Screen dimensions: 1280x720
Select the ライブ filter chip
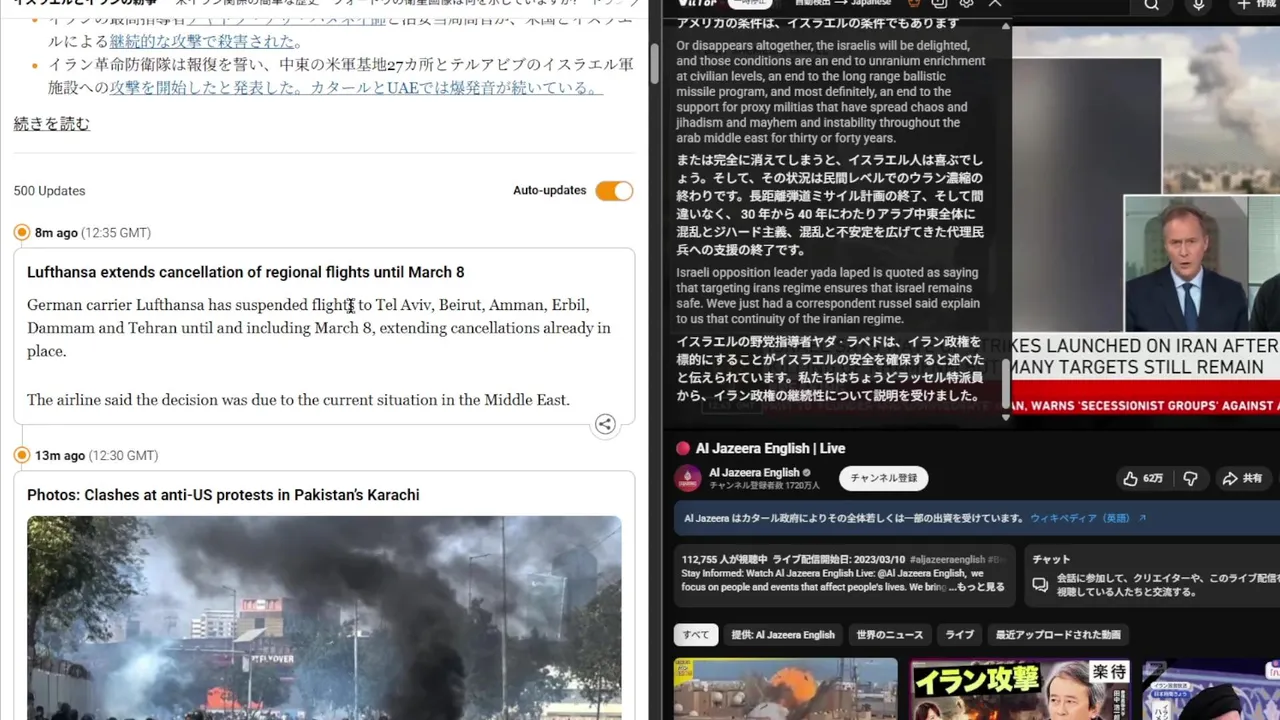click(x=960, y=635)
